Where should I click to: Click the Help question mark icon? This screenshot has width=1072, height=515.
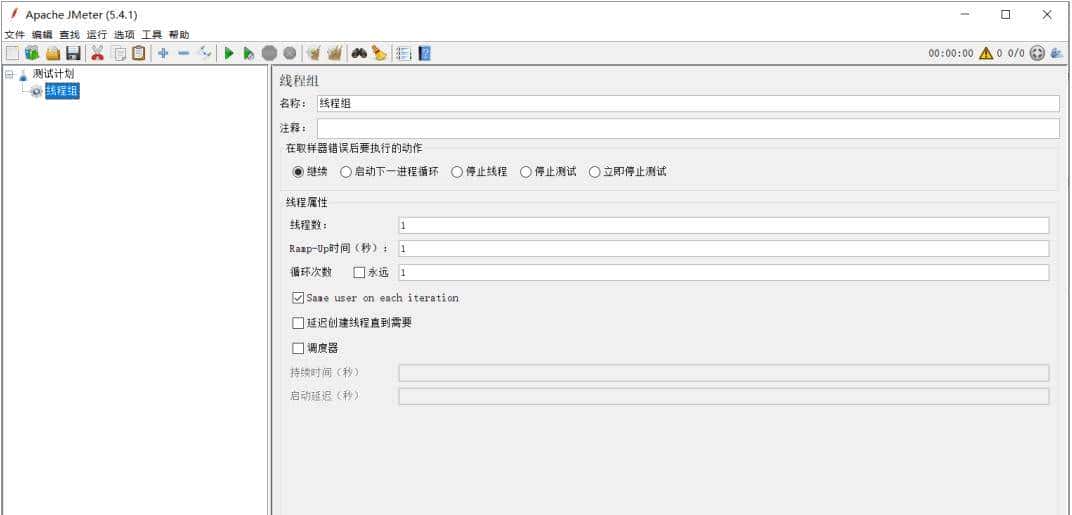tap(425, 53)
